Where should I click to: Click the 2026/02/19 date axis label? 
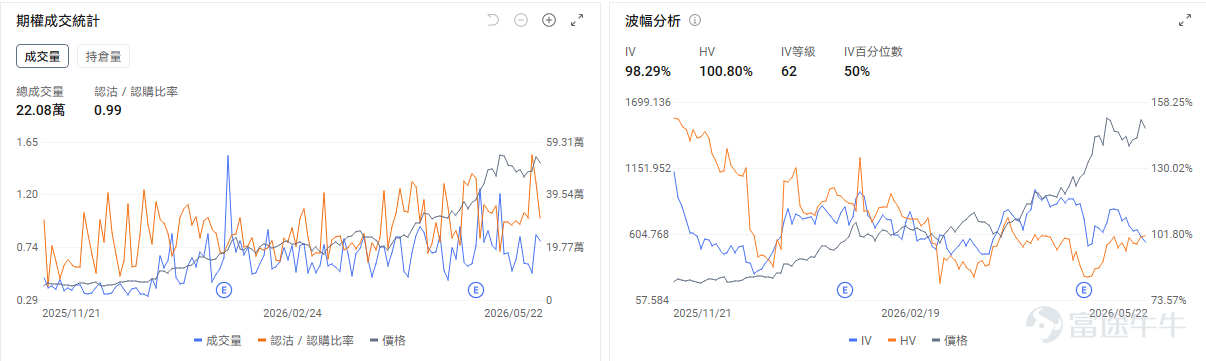[x=910, y=312]
